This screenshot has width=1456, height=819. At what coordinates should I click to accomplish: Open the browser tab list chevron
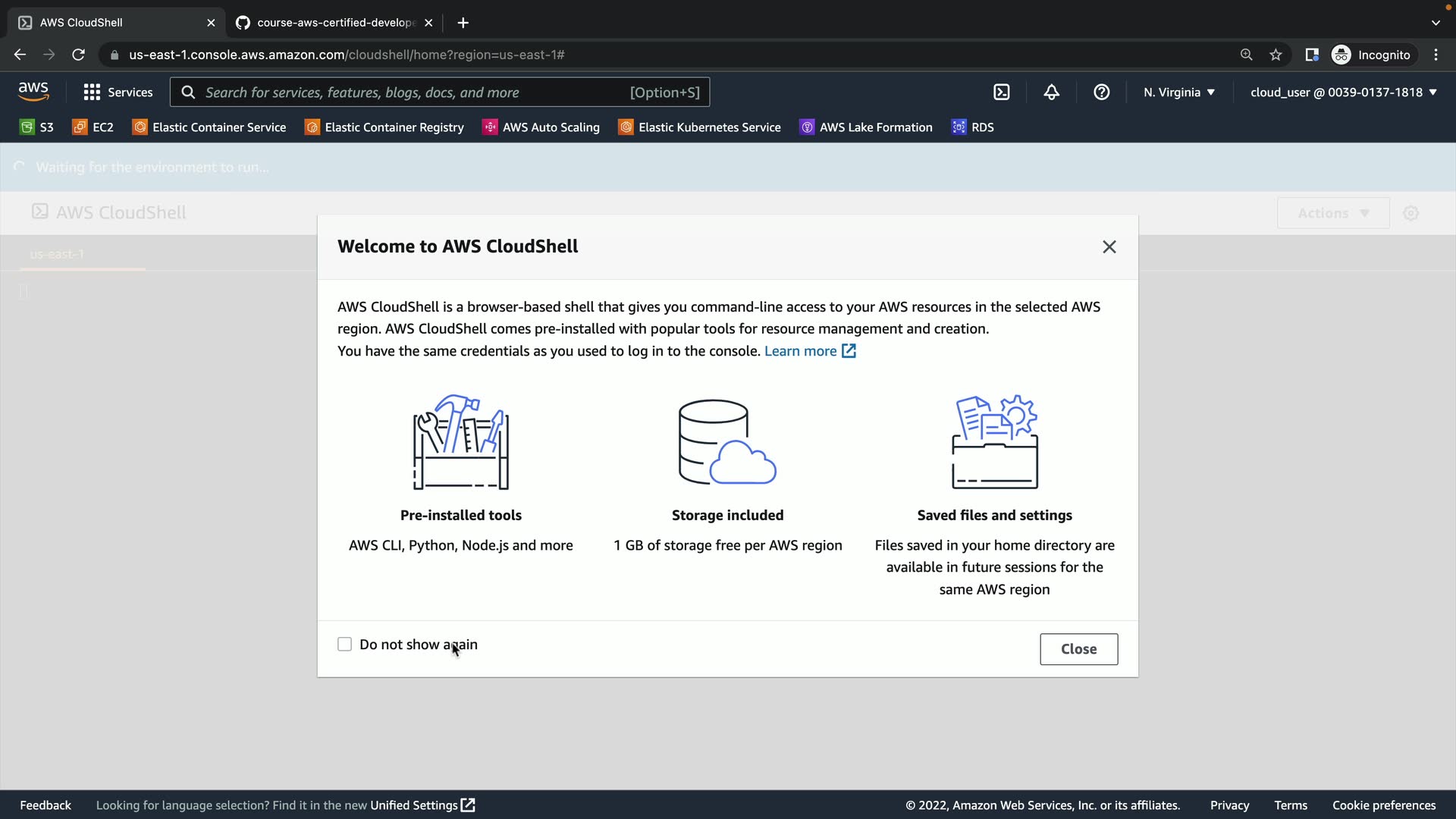1435,23
